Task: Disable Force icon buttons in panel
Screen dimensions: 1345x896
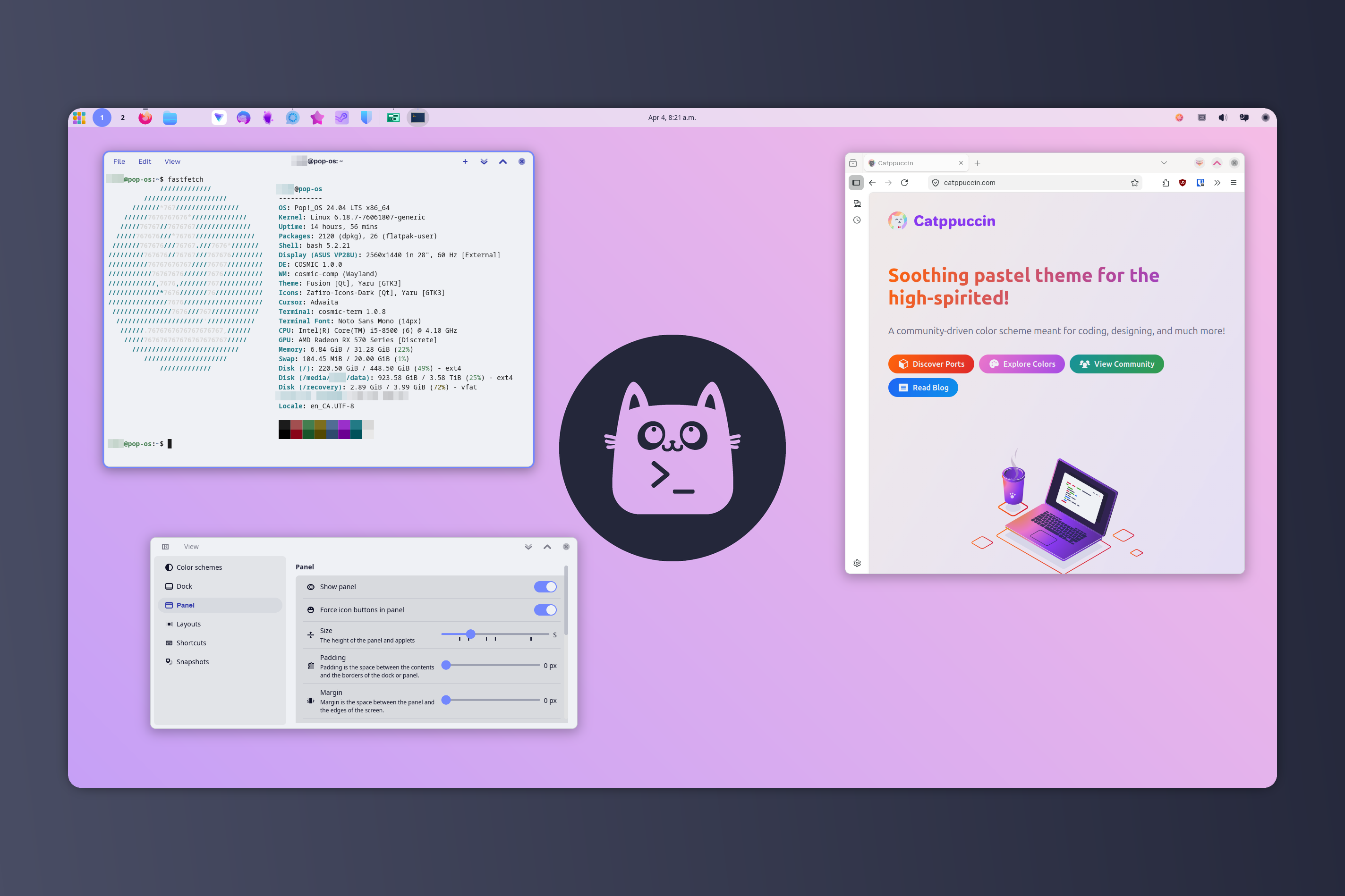Action: 545,610
